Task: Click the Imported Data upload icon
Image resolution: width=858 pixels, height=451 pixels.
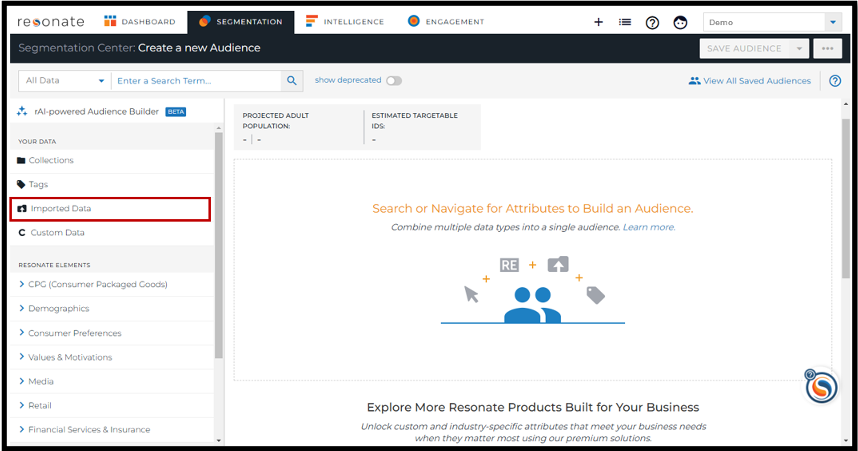Action: 22,209
